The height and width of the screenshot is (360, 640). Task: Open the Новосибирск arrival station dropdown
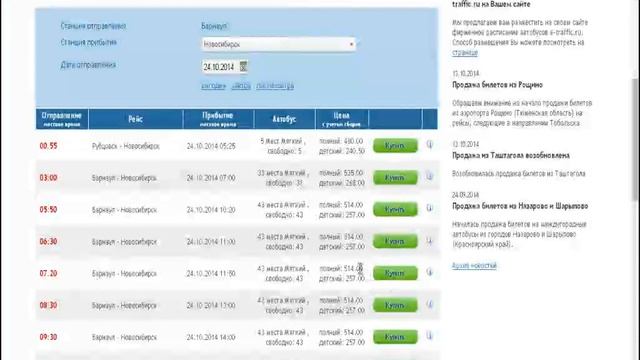click(278, 44)
